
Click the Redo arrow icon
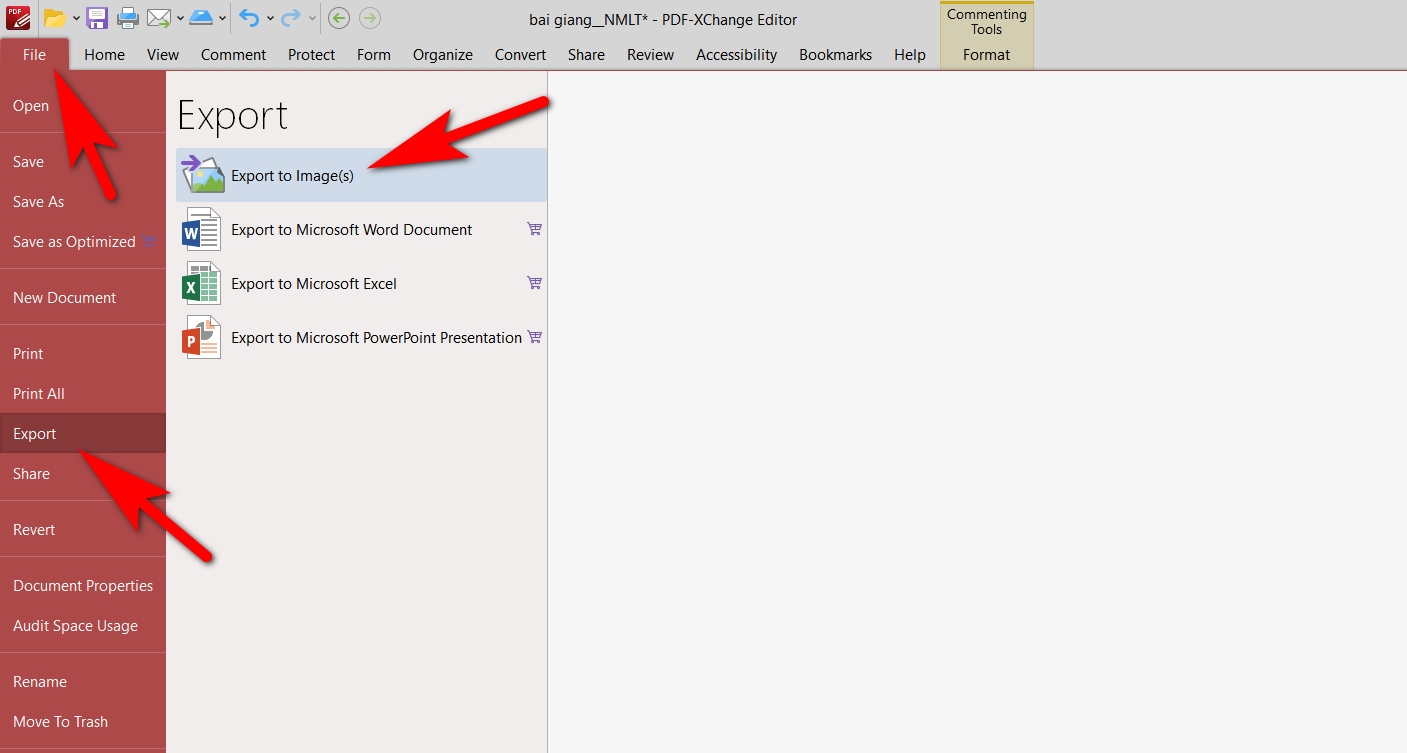pos(291,18)
